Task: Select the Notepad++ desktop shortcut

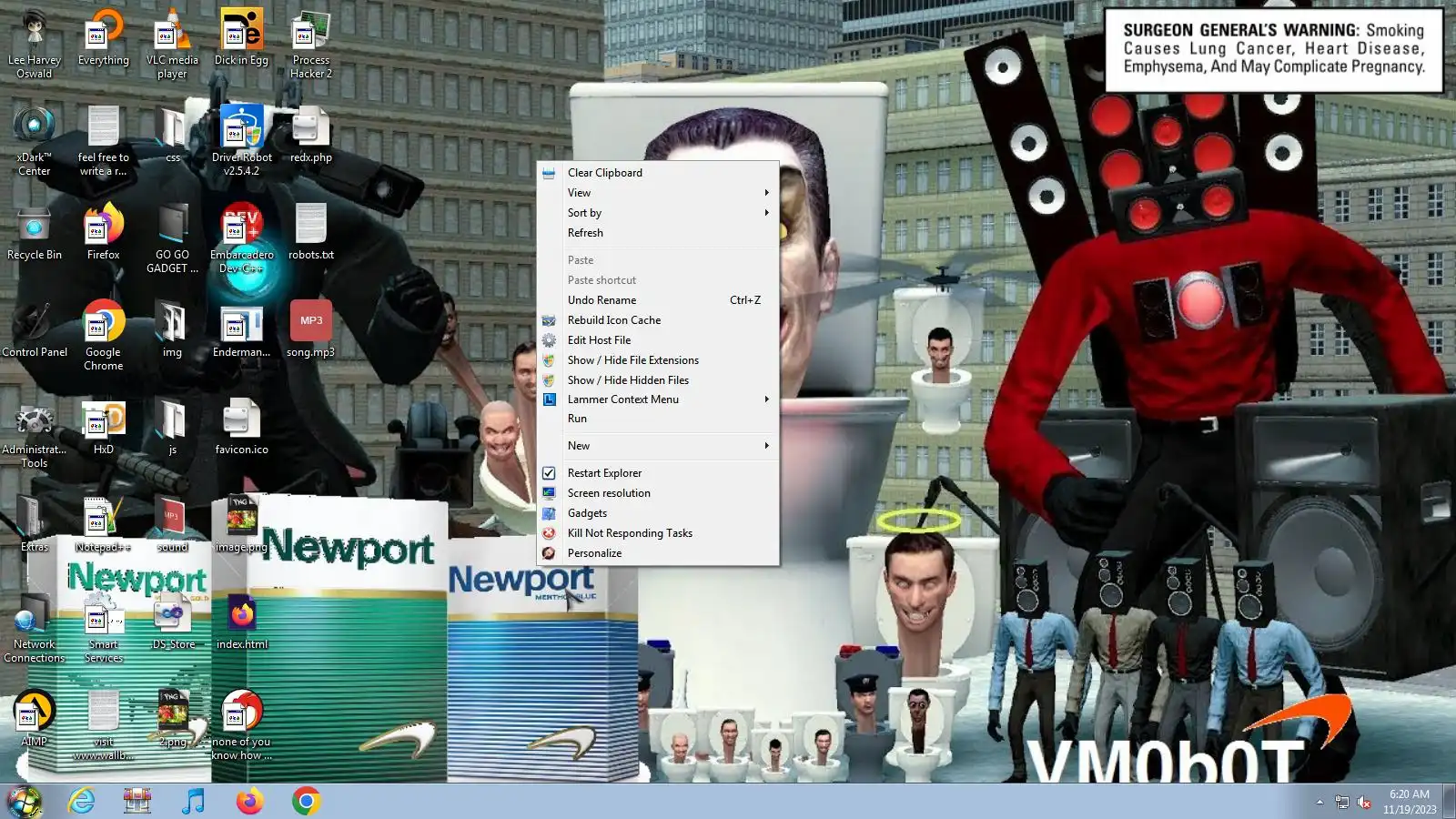Action: [x=104, y=524]
